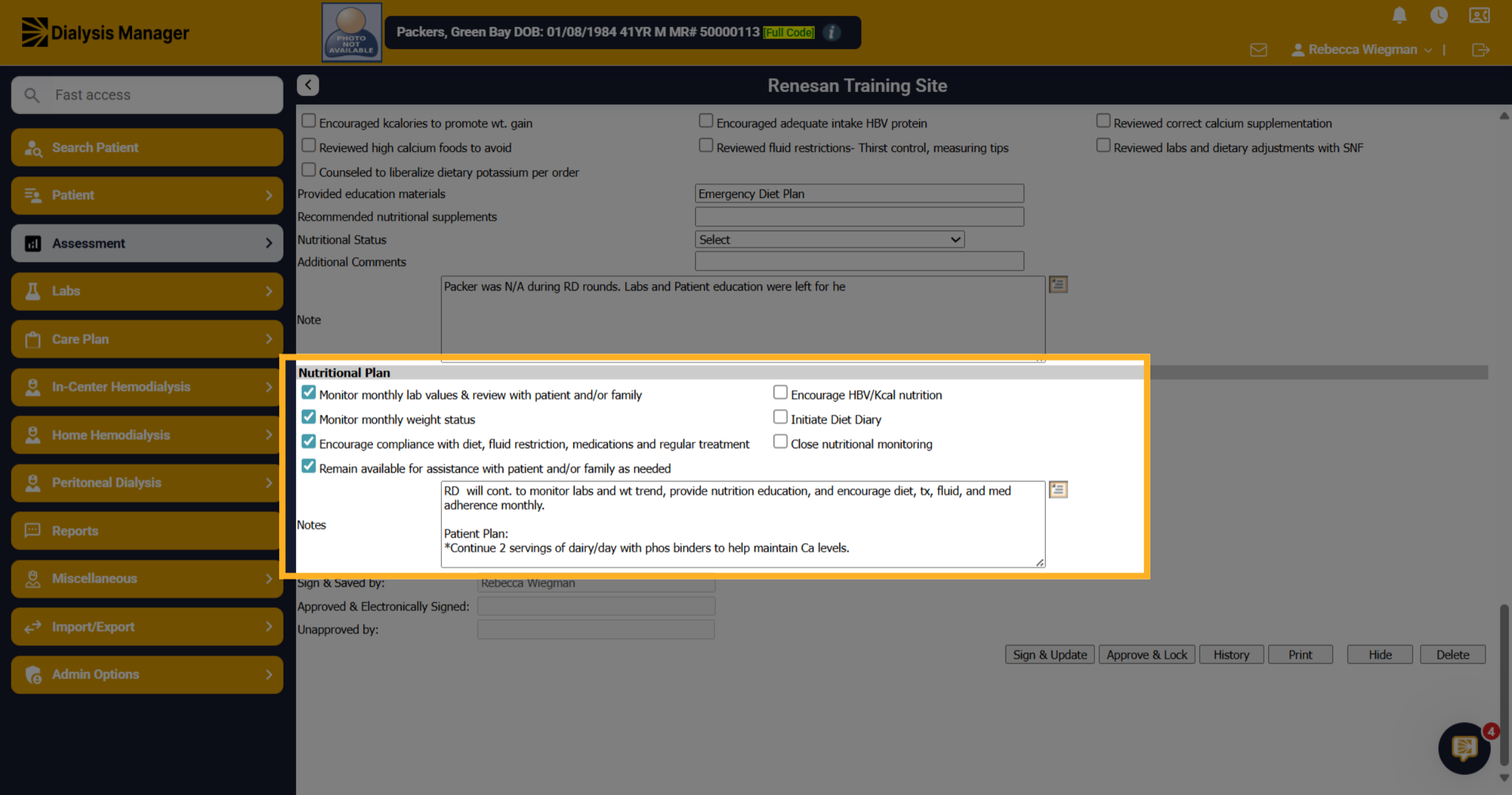Image resolution: width=1512 pixels, height=795 pixels.
Task: Open the mail envelope icon
Action: coord(1259,50)
